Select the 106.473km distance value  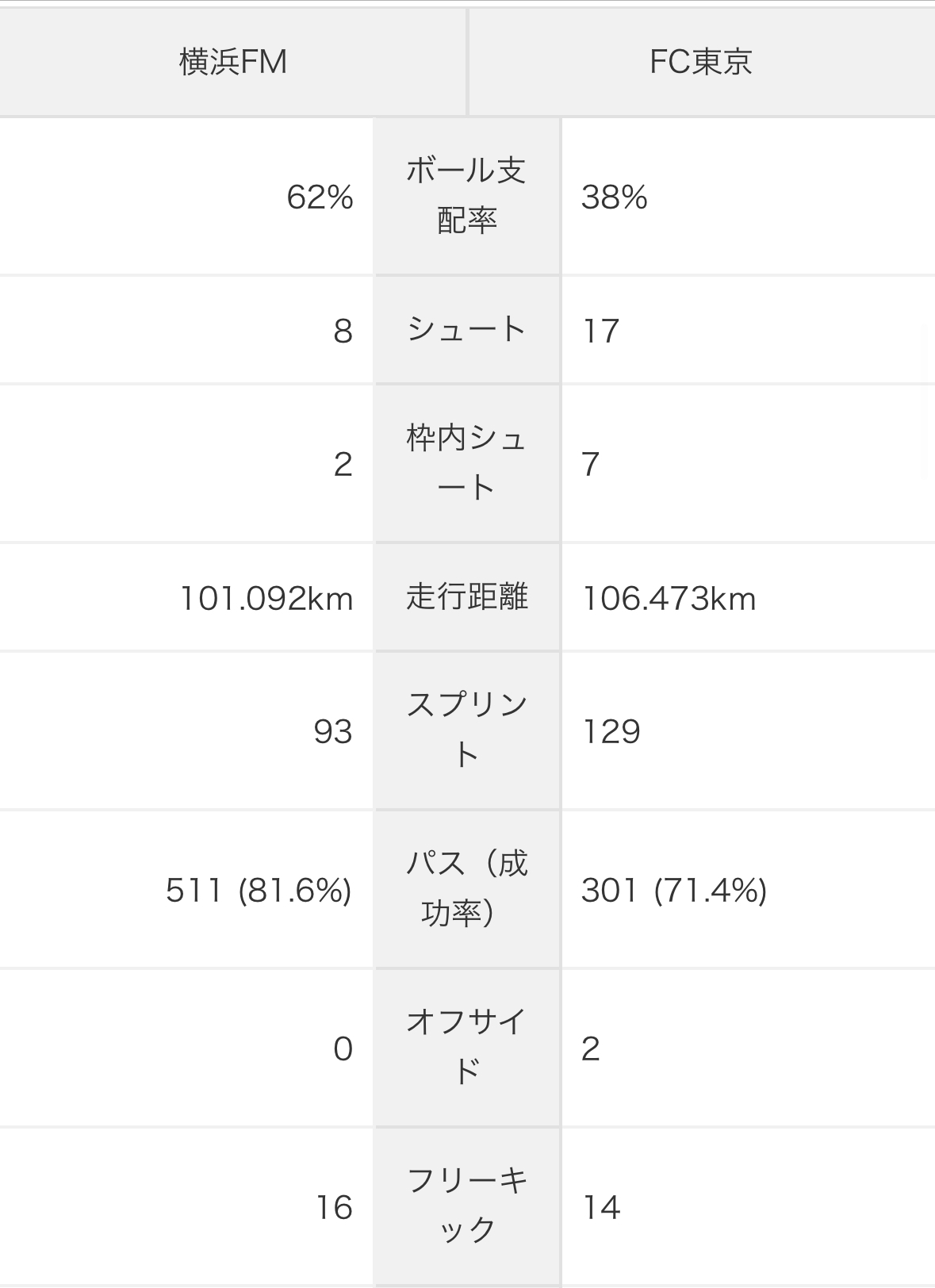pos(669,598)
